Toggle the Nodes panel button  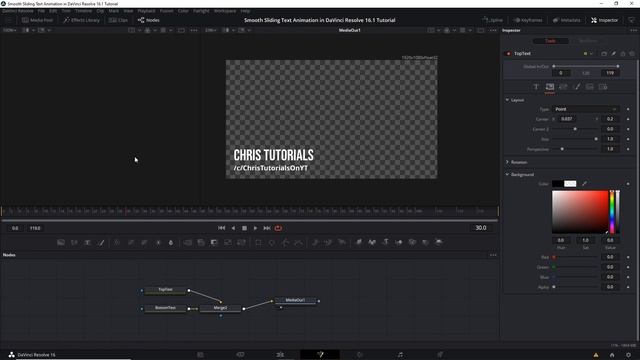pyautogui.click(x=149, y=20)
